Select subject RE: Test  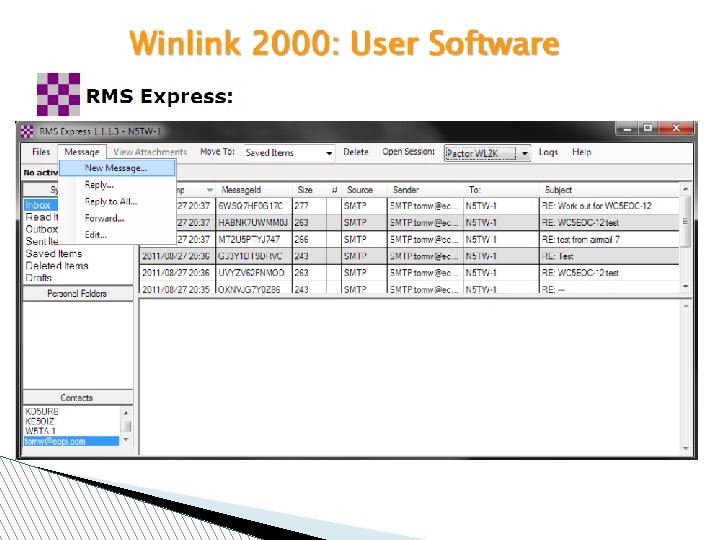pos(558,256)
